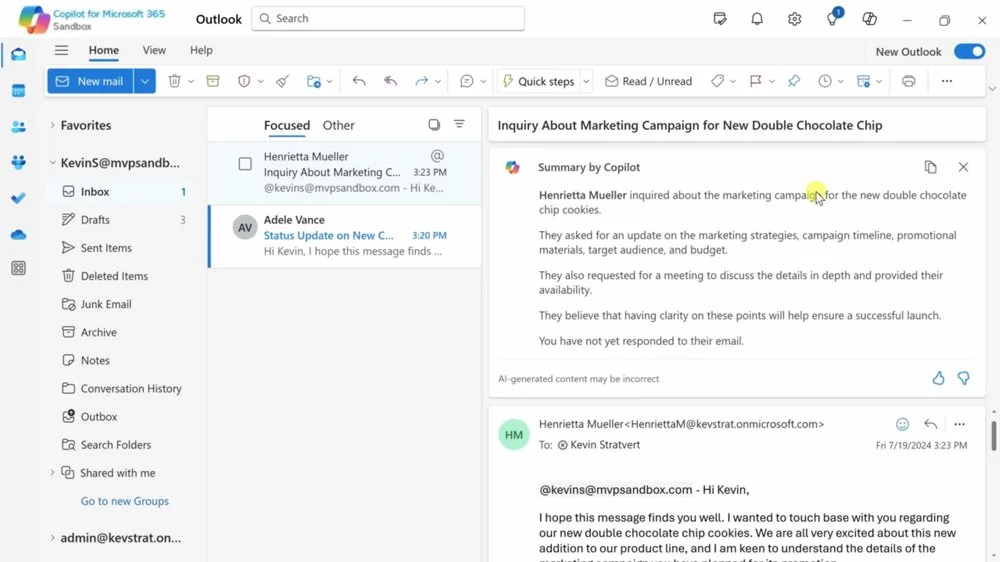Open notifications bell in the title bar

[x=757, y=19]
